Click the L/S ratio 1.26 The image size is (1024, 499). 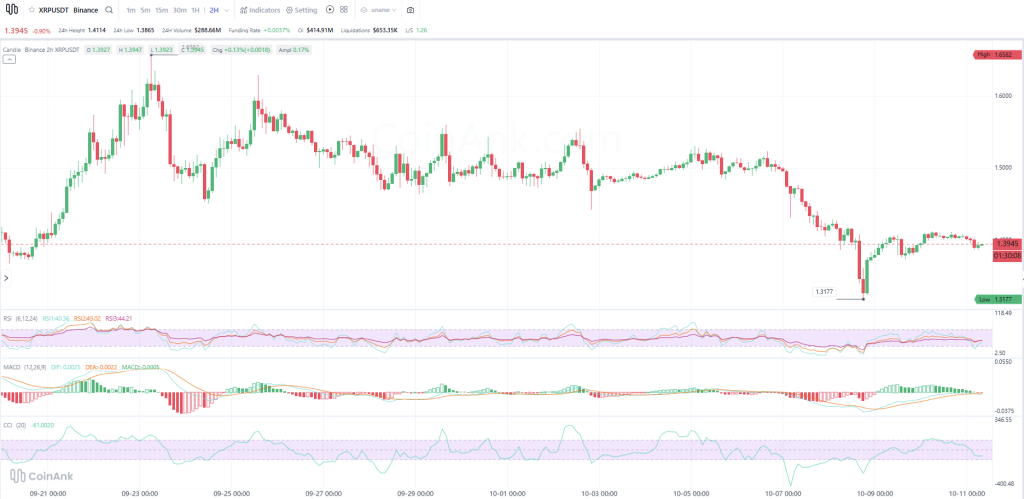click(x=421, y=31)
